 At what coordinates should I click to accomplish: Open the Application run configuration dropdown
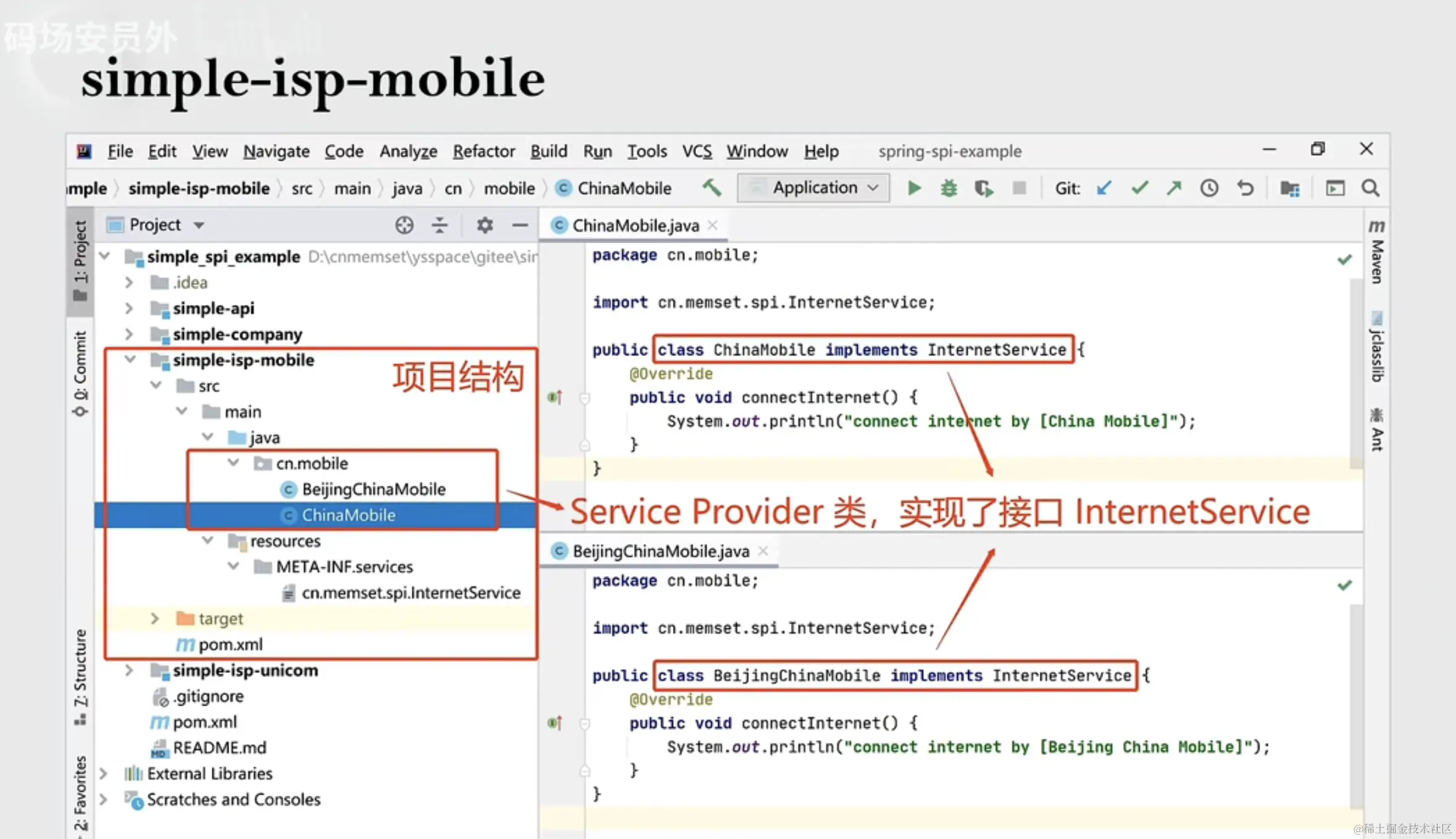[x=814, y=188]
